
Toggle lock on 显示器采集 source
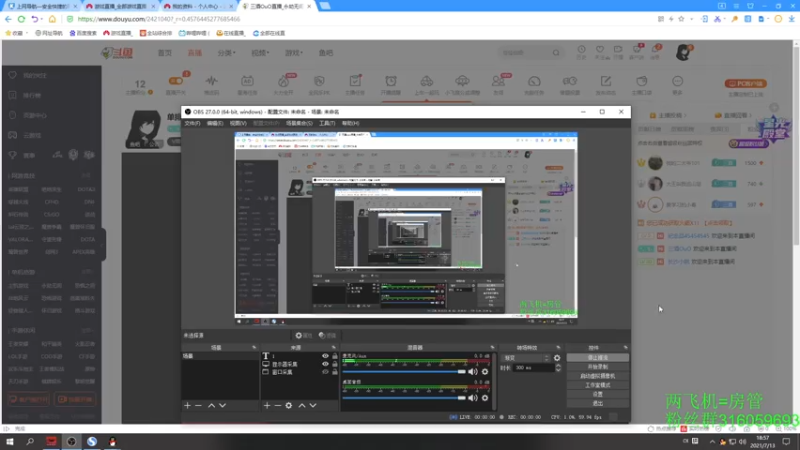335,364
